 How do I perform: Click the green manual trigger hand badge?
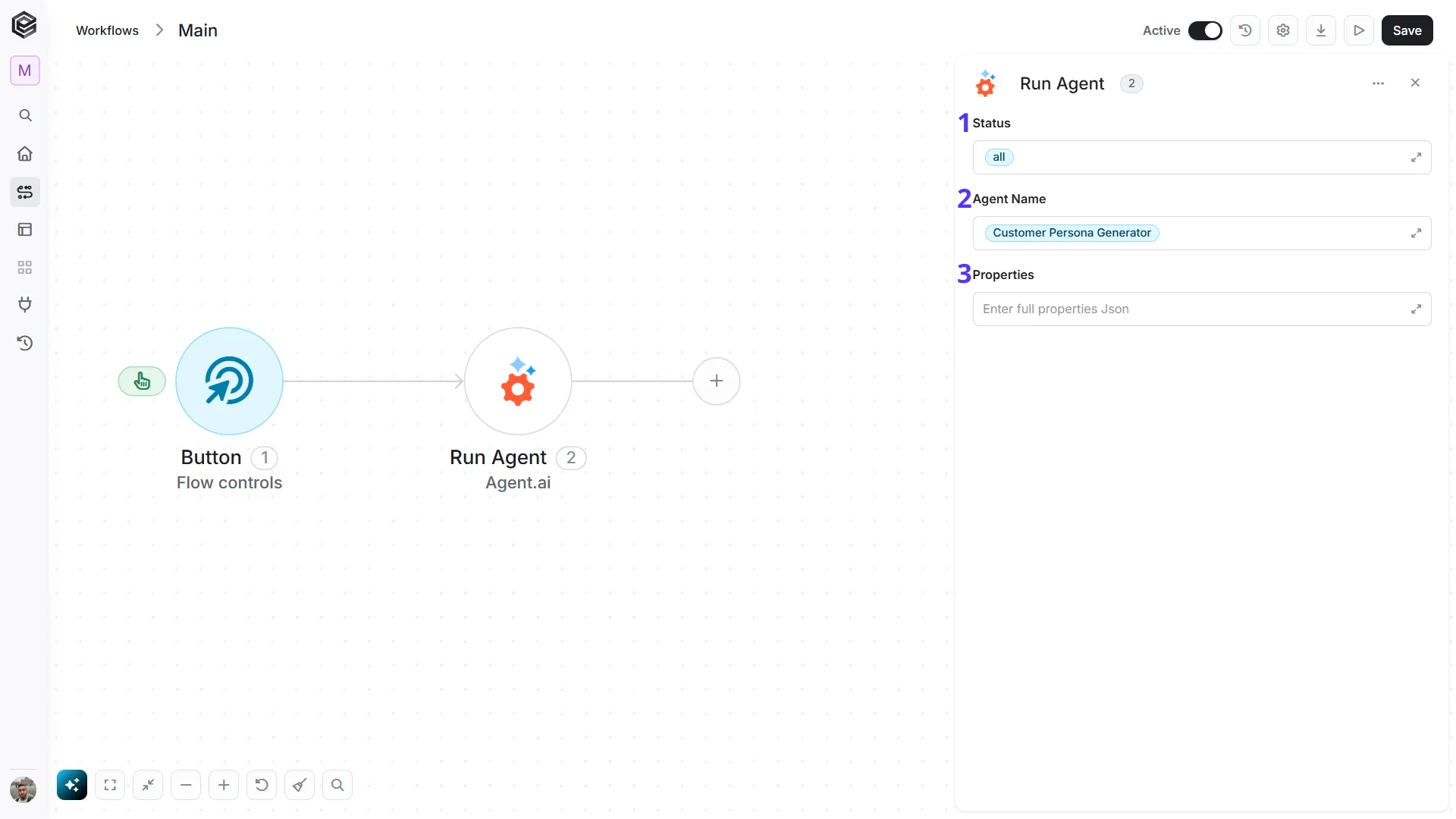click(142, 381)
